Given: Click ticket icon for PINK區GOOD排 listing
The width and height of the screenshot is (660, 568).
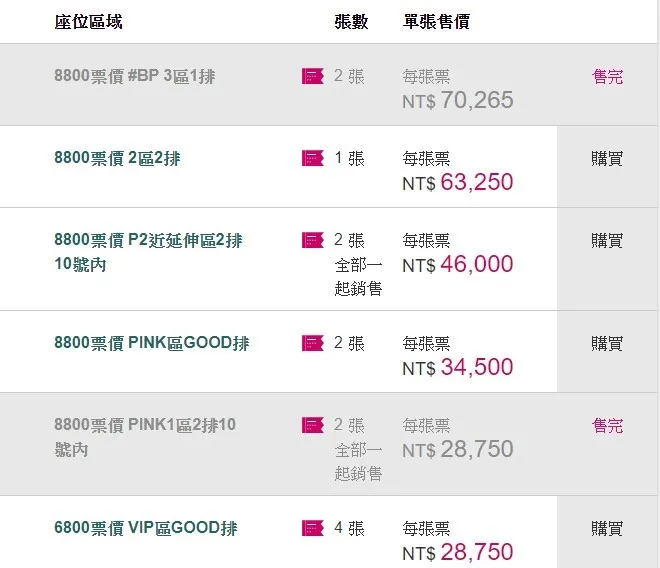Looking at the screenshot, I should (x=313, y=343).
